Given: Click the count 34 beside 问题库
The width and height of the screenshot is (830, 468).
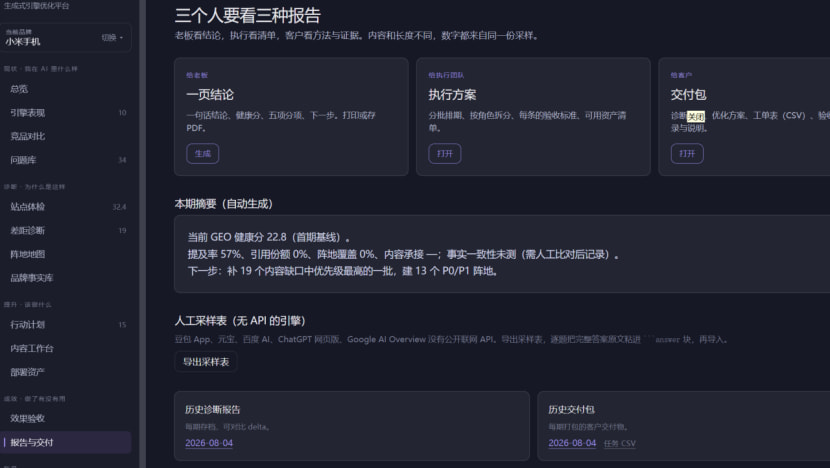Looking at the screenshot, I should click(x=122, y=160).
